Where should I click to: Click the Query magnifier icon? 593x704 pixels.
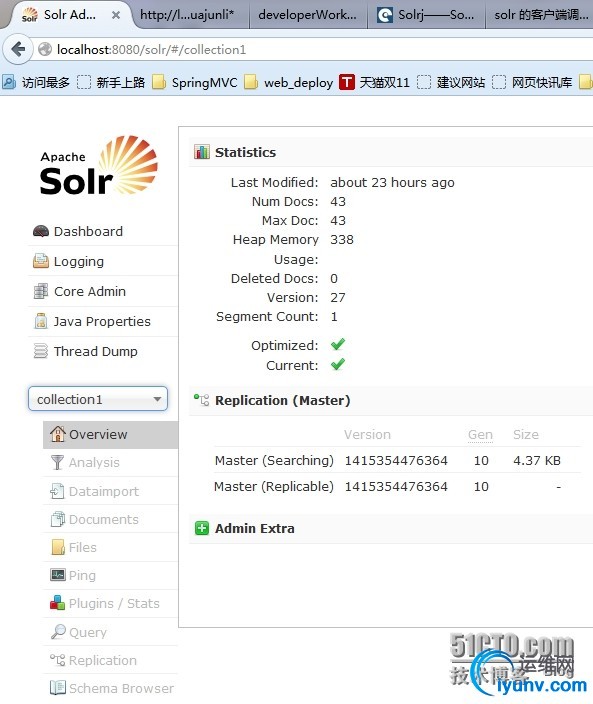(x=58, y=632)
